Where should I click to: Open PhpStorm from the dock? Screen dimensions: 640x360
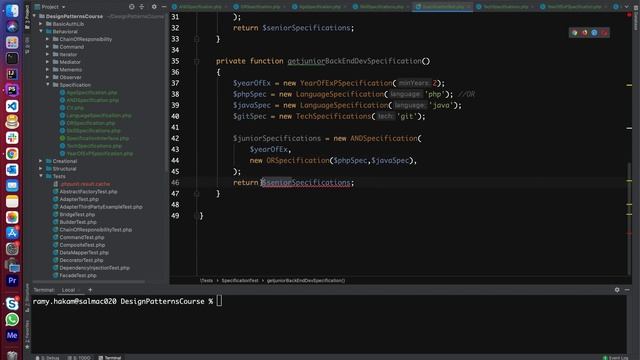click(x=12, y=90)
